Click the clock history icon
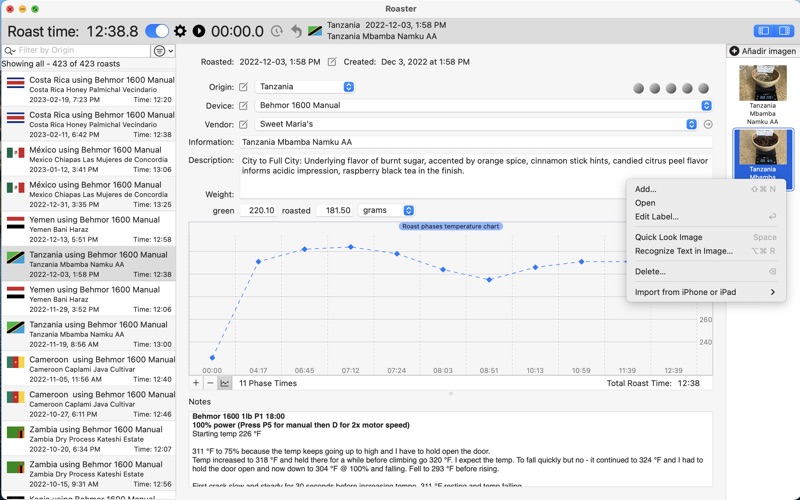 (x=277, y=31)
